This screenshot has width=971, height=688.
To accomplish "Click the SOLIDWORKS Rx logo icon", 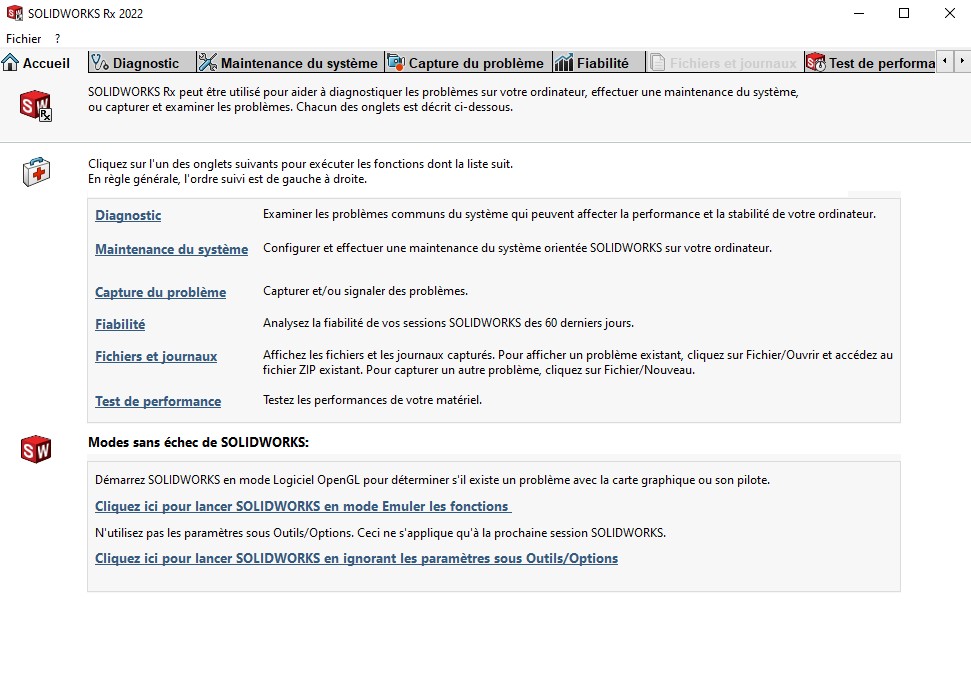I will pos(36,105).
